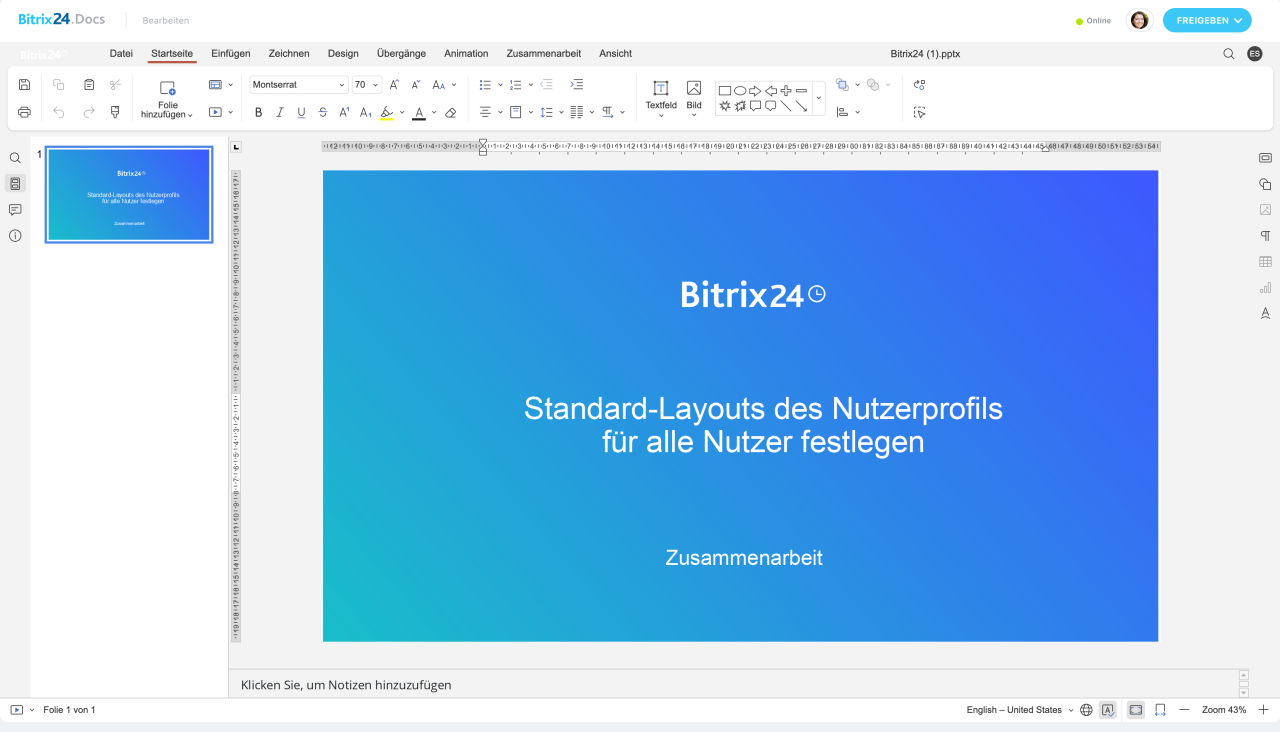Toggle spell checking in the status bar
Viewport: 1280px width, 732px height.
tap(1108, 710)
